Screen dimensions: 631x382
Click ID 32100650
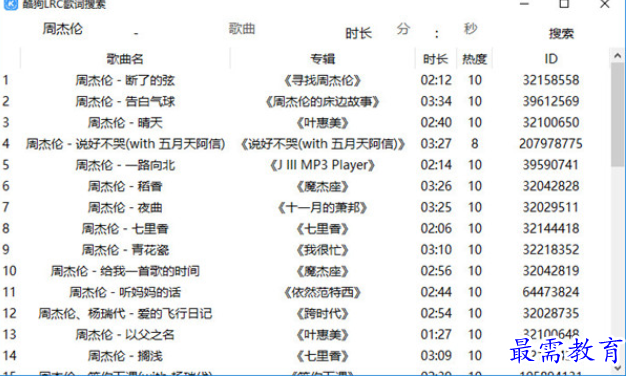(551, 122)
